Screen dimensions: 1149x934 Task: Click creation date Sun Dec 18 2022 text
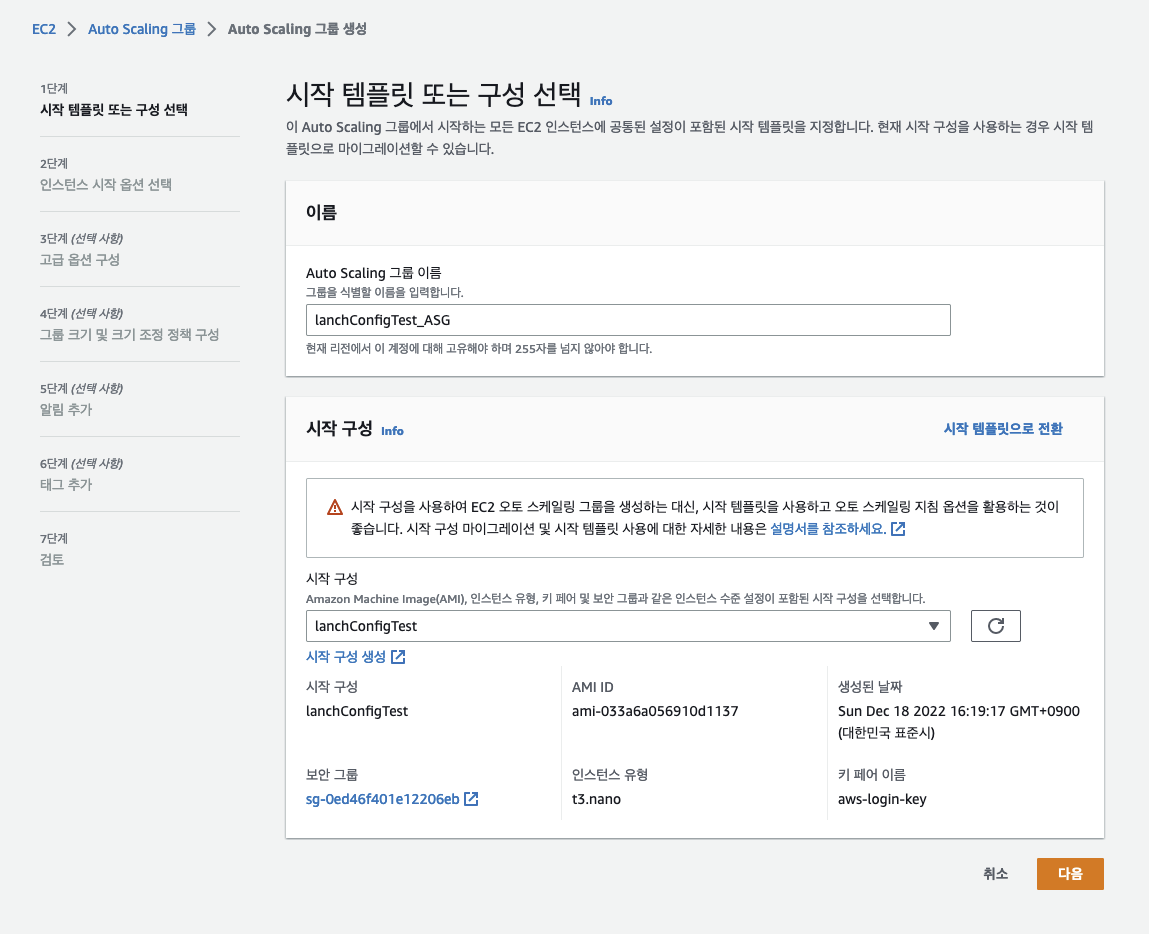click(958, 722)
